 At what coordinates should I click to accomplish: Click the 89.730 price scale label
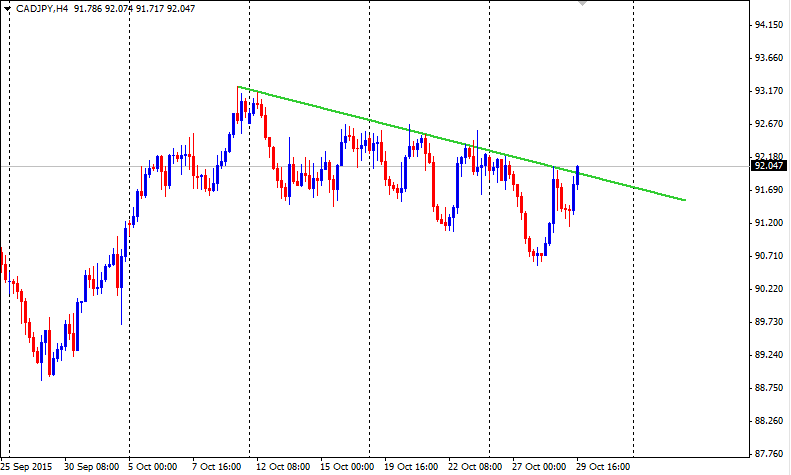[x=769, y=322]
